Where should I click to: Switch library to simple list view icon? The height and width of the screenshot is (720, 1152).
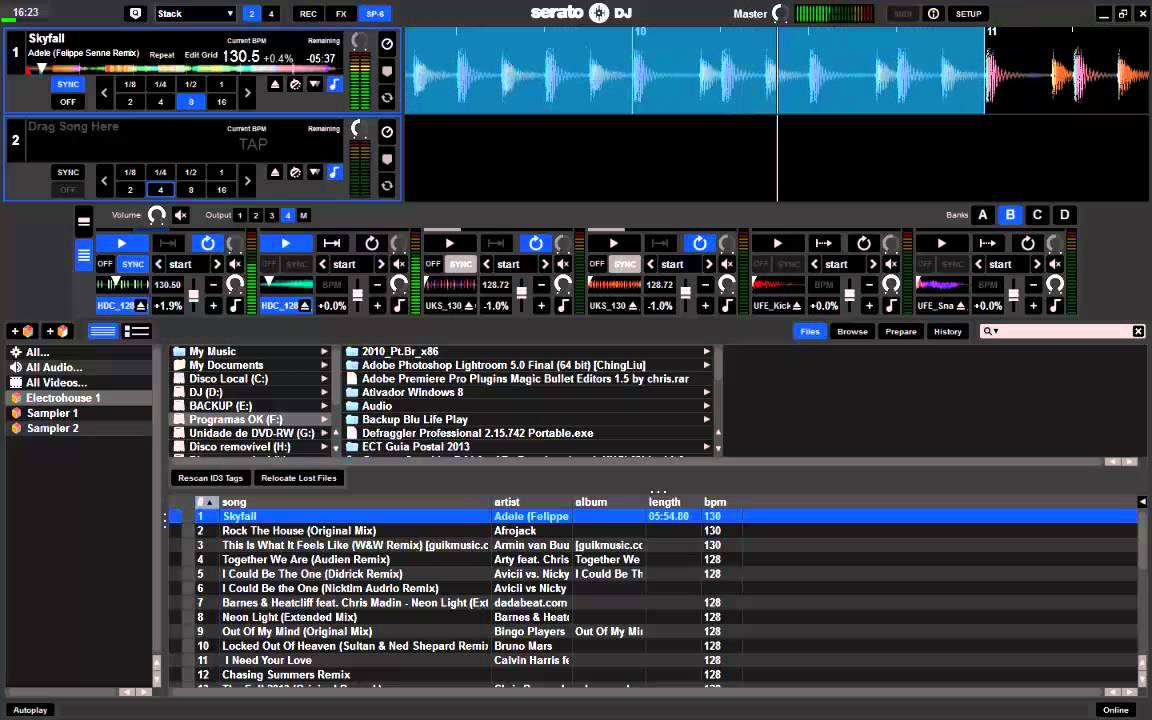pos(103,331)
